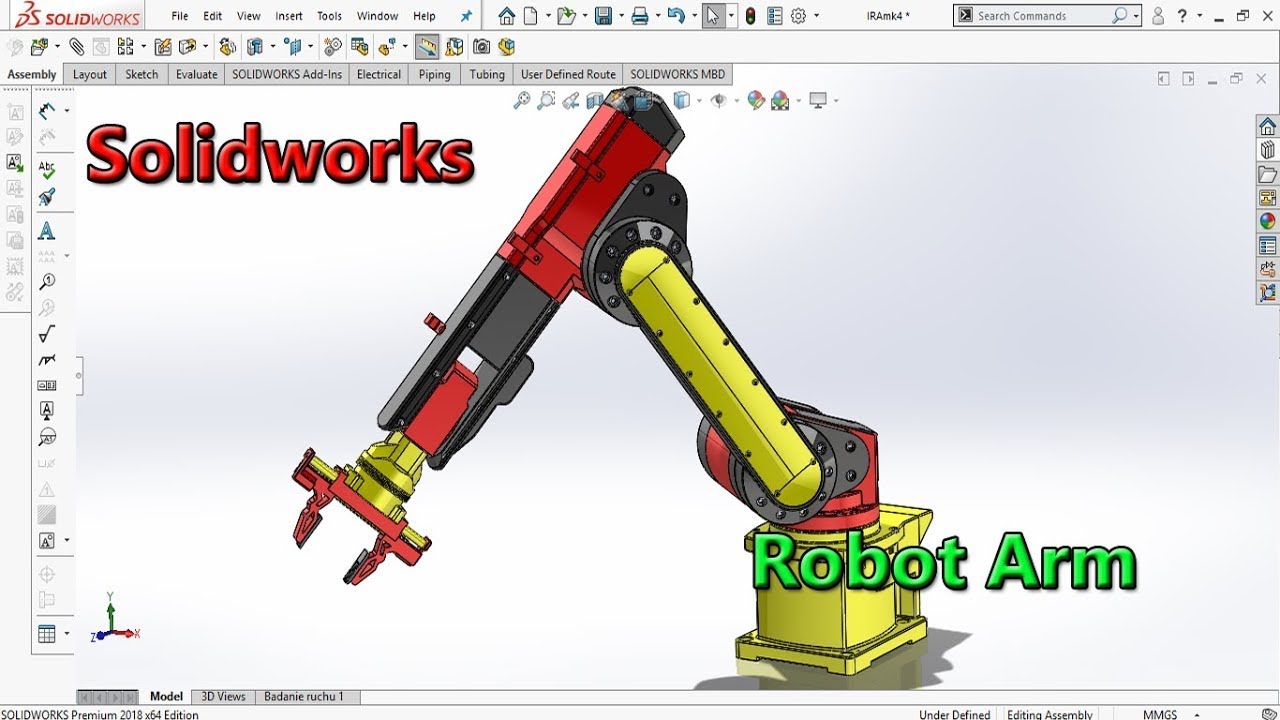This screenshot has height=720, width=1280.
Task: Create a new document with the New icon
Action: (x=531, y=16)
